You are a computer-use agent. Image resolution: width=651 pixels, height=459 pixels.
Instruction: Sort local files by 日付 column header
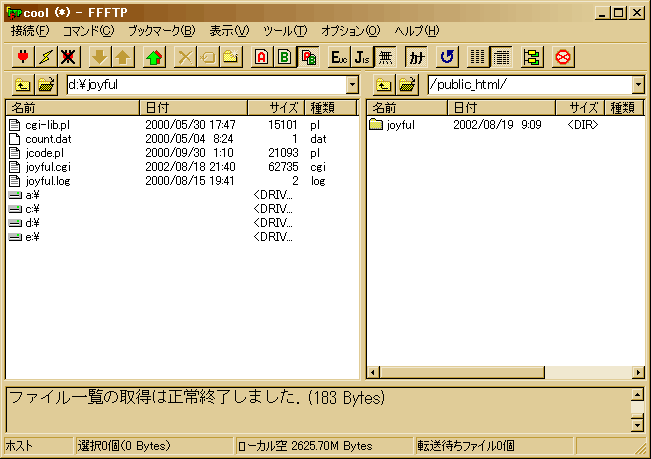(x=193, y=107)
